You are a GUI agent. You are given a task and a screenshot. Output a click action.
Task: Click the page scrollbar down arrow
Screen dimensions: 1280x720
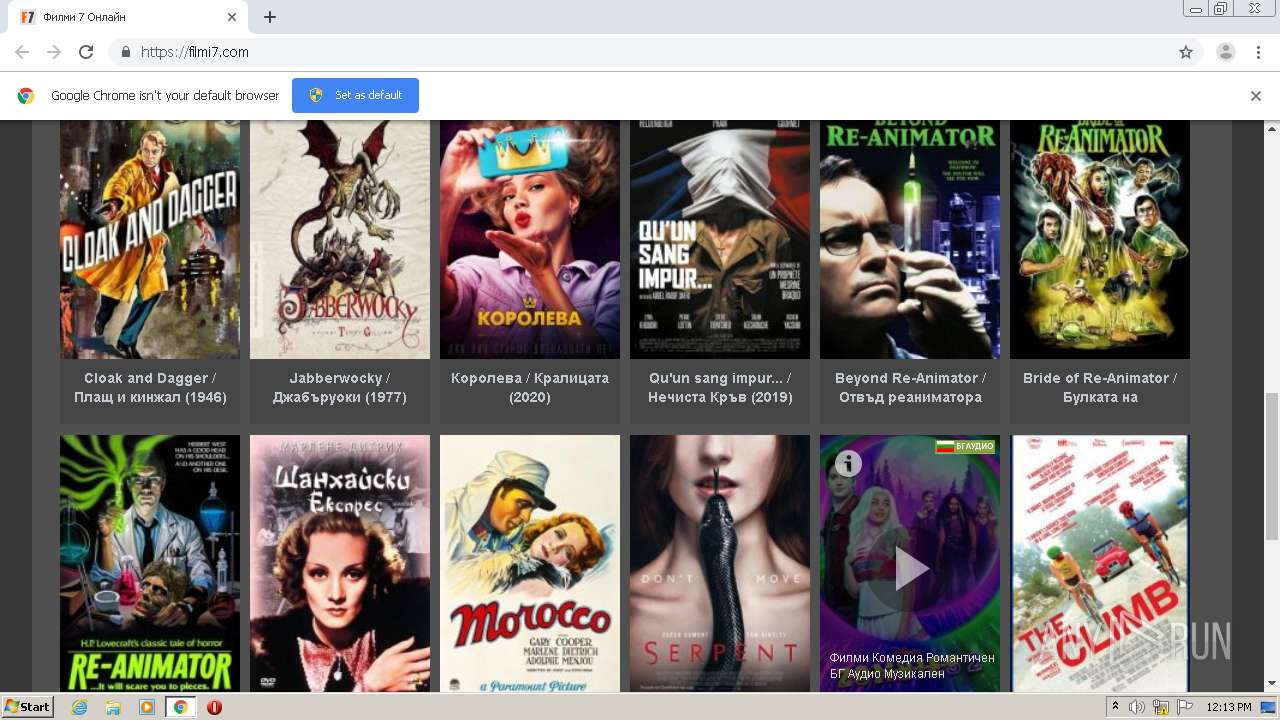[x=1272, y=684]
